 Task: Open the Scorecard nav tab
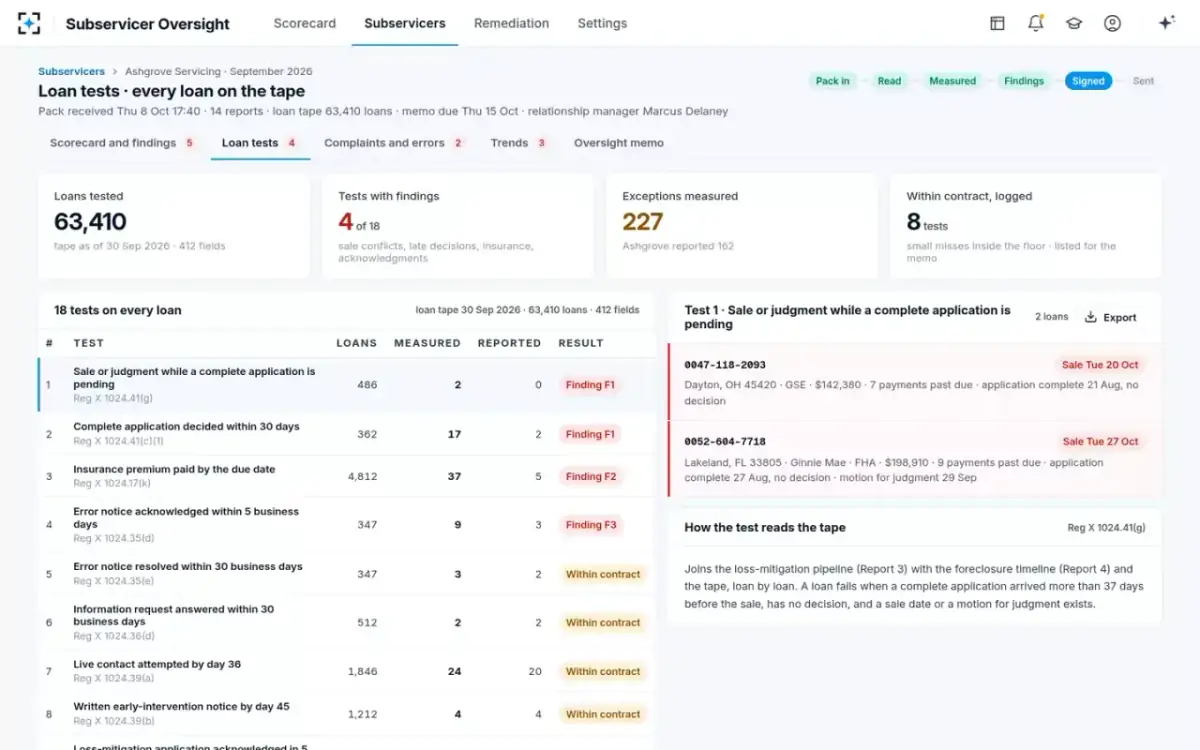pyautogui.click(x=305, y=23)
